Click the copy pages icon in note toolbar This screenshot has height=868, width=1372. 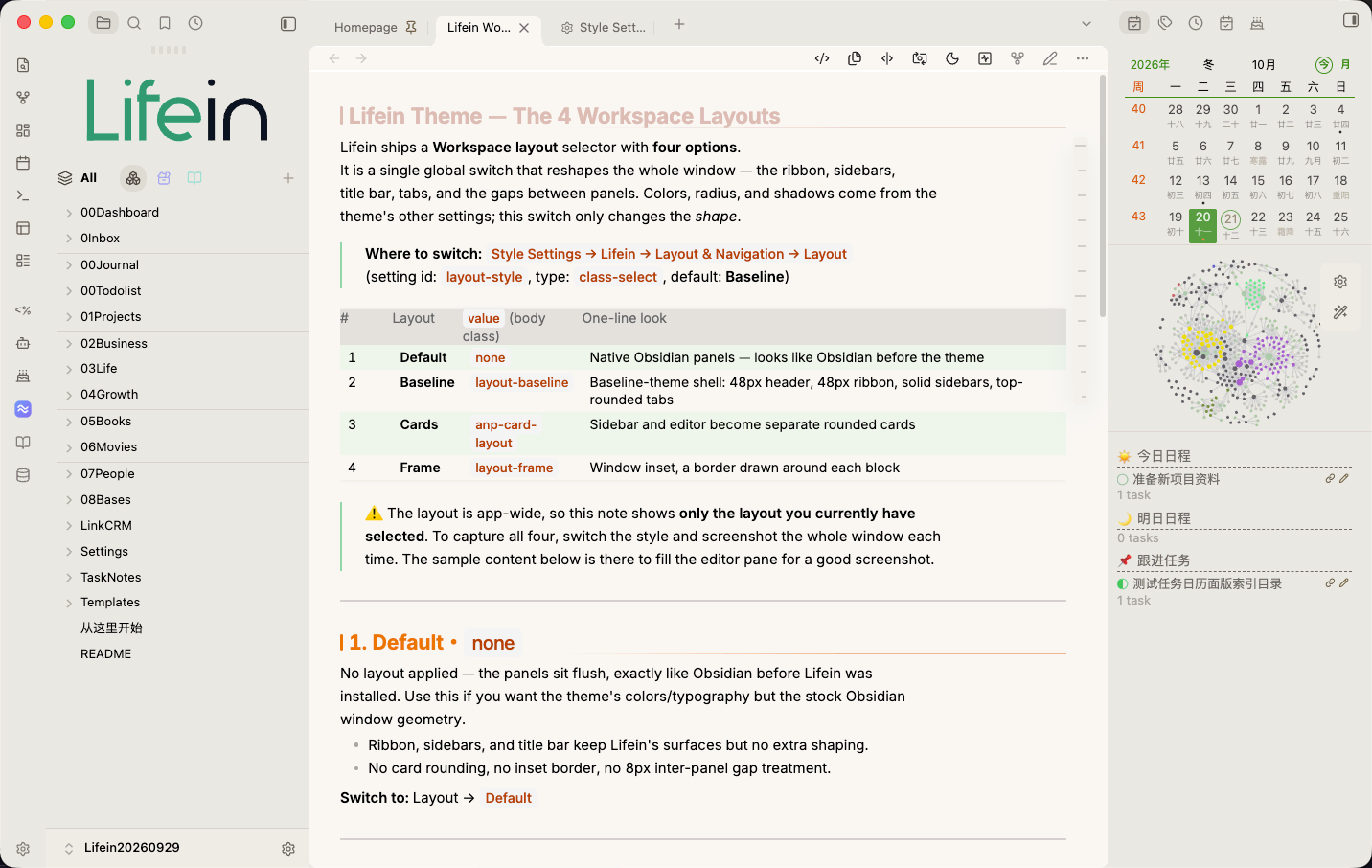(x=855, y=58)
